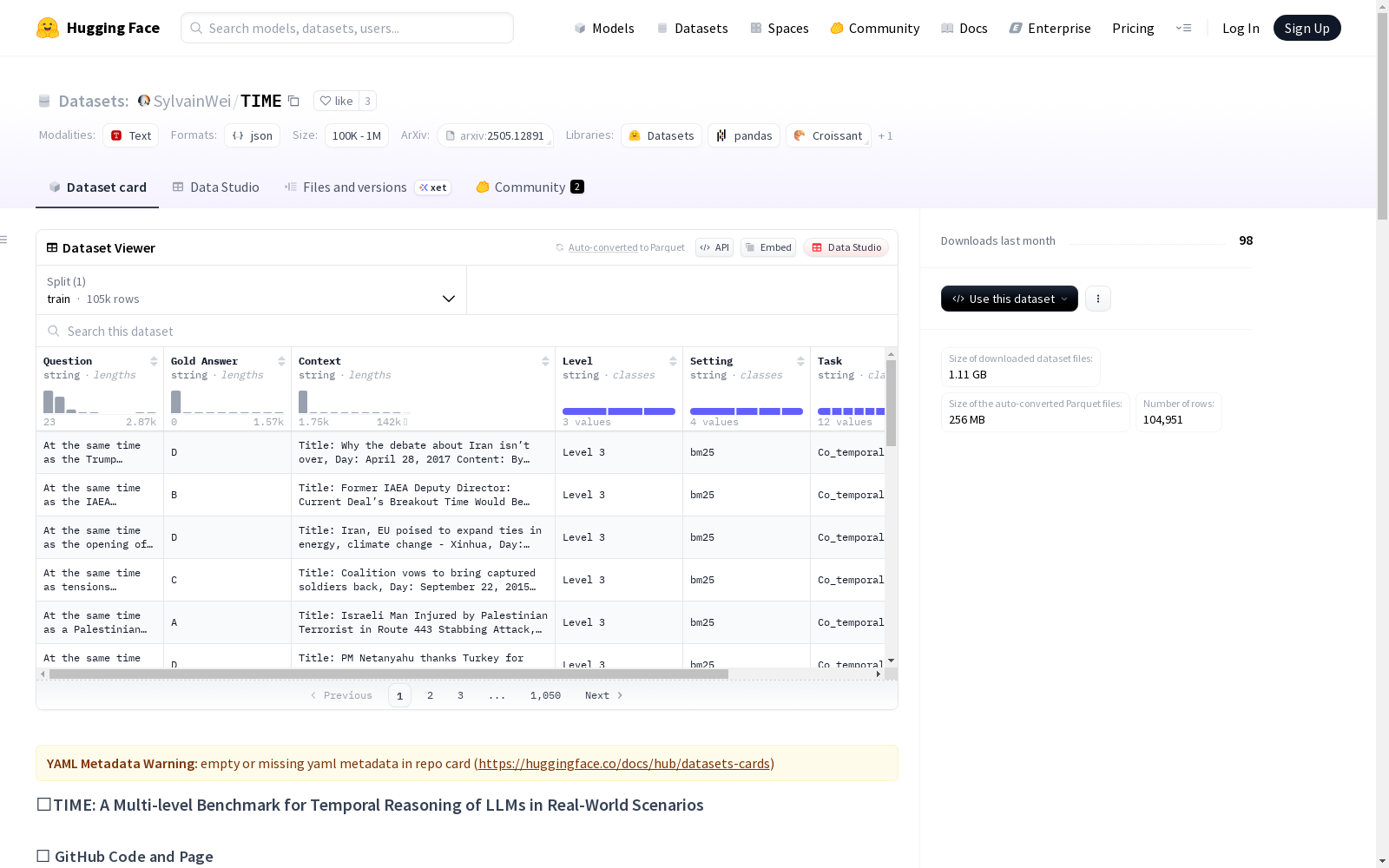This screenshot has width=1389, height=868.
Task: Open the arxiv:2505.12891 paper tag
Action: 495,135
